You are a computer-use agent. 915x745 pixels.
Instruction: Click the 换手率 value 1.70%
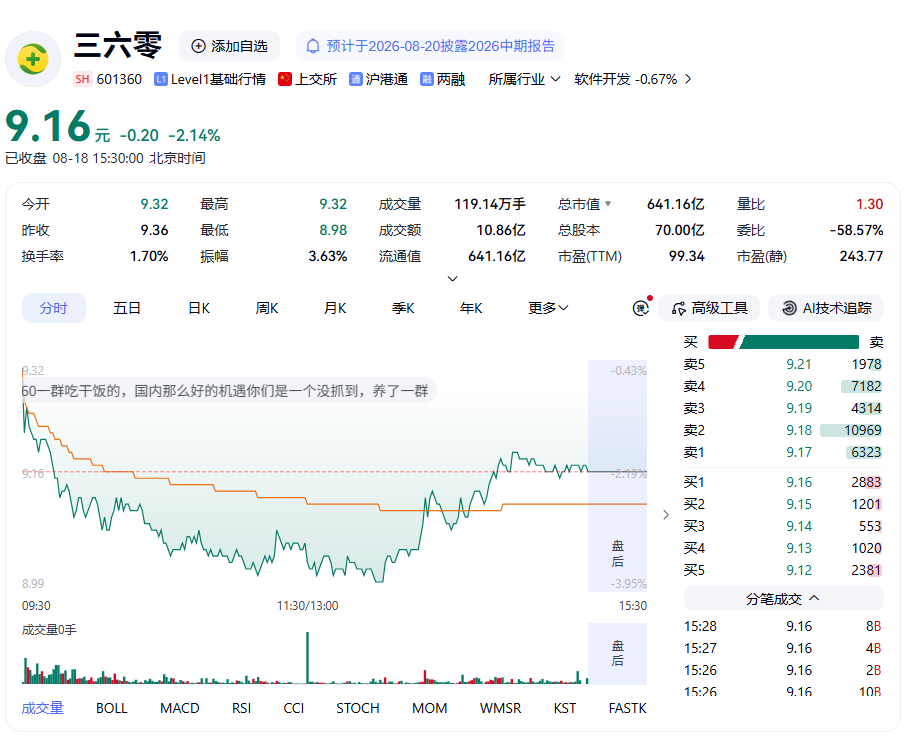point(149,256)
